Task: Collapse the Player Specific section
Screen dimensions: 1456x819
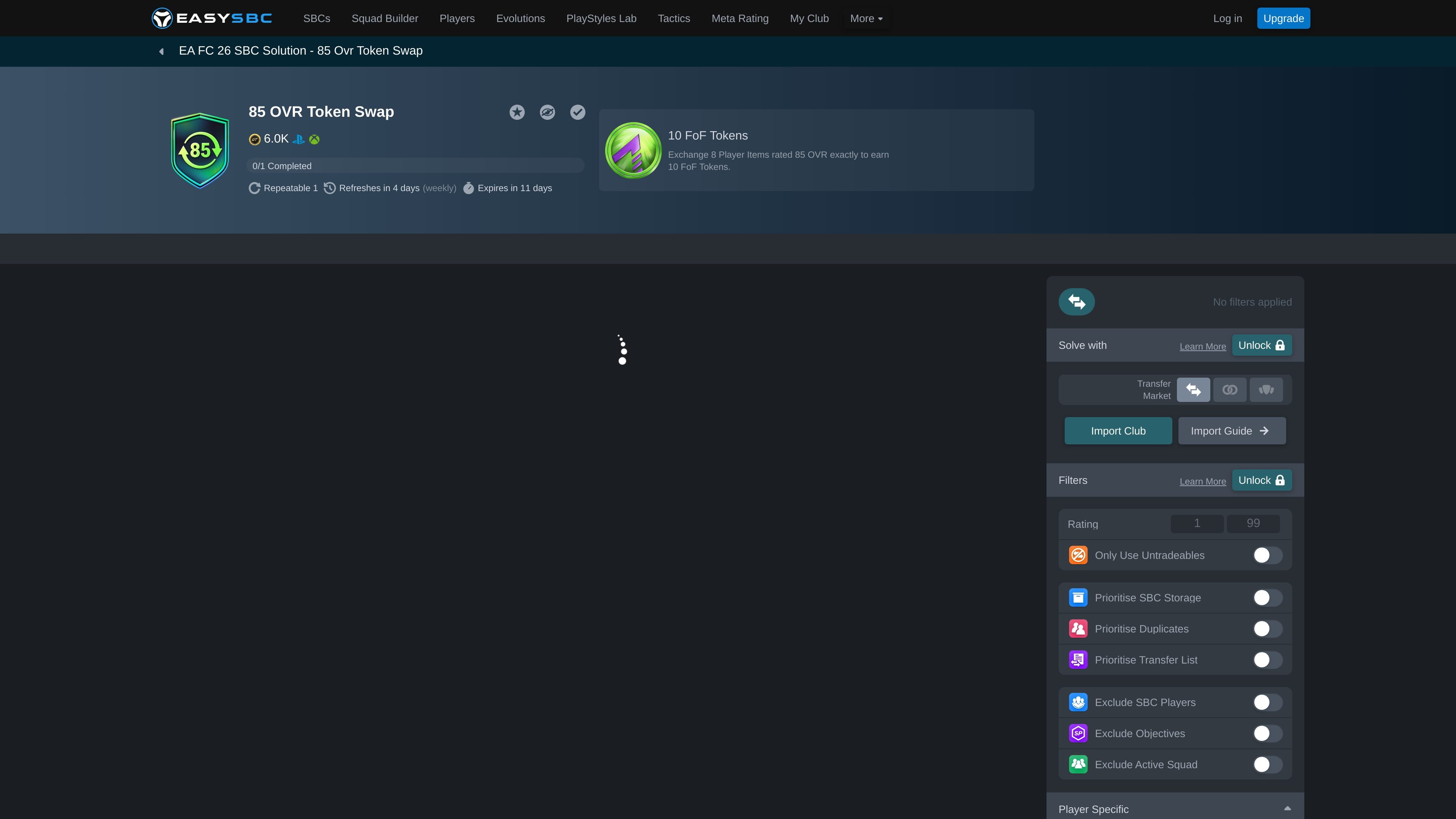Action: click(1287, 809)
